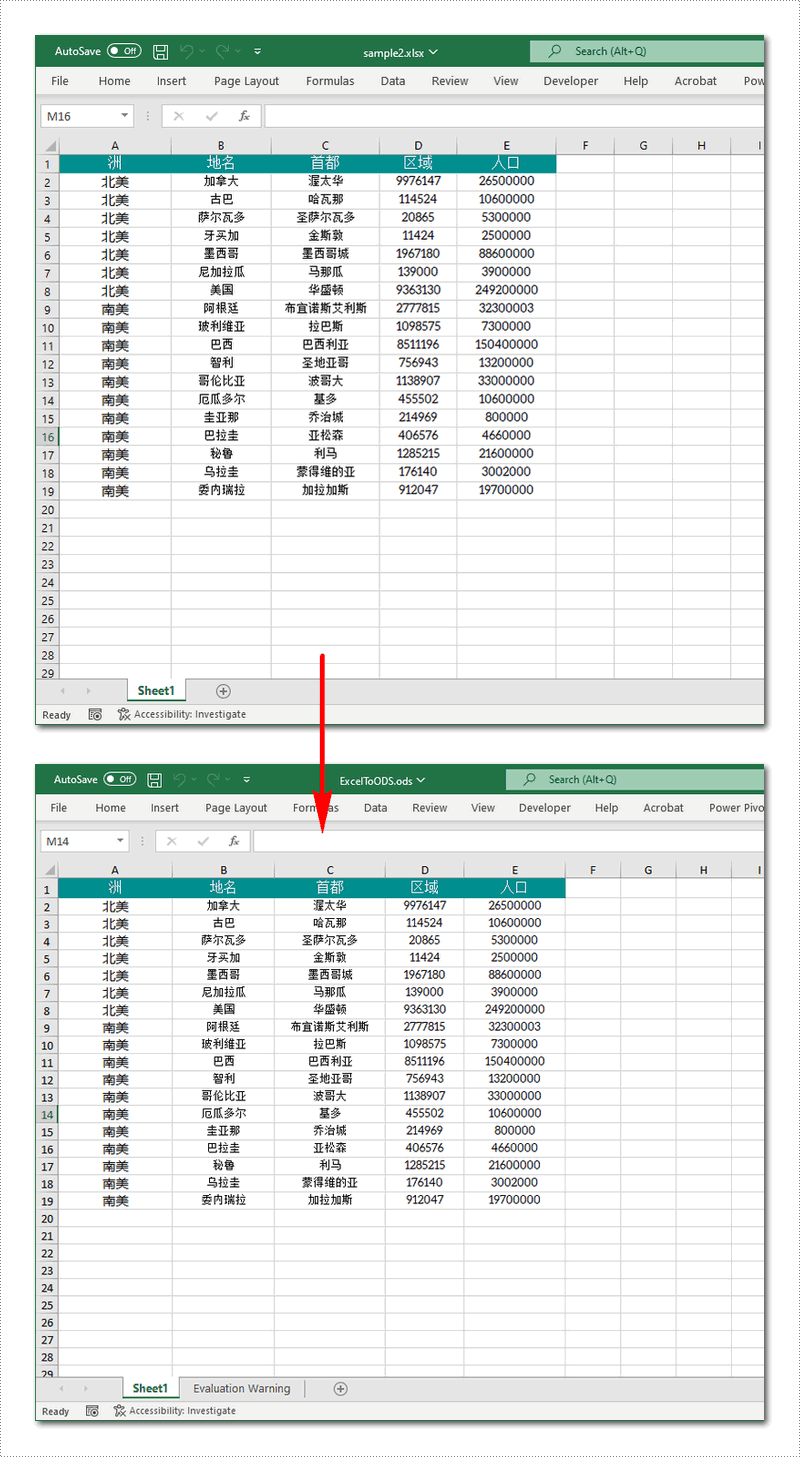Screen dimensions: 800x1457
Task: Click formula bar input in ExcelToODS.ods window
Action: pos(509,841)
